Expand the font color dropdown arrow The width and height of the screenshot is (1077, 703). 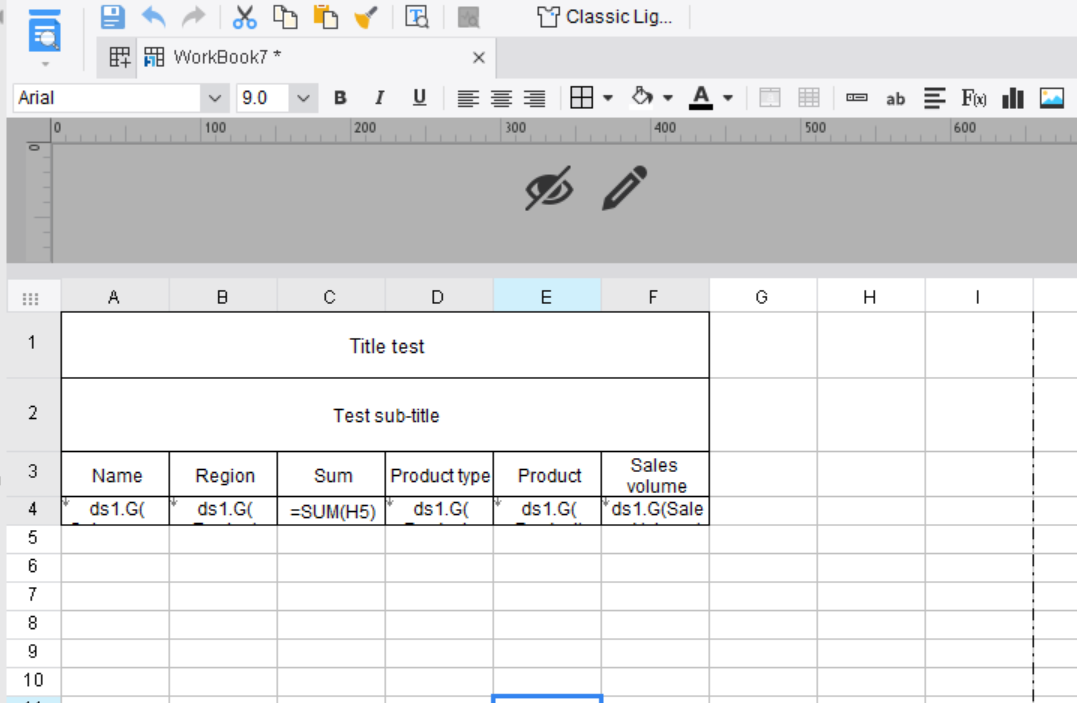coord(728,98)
